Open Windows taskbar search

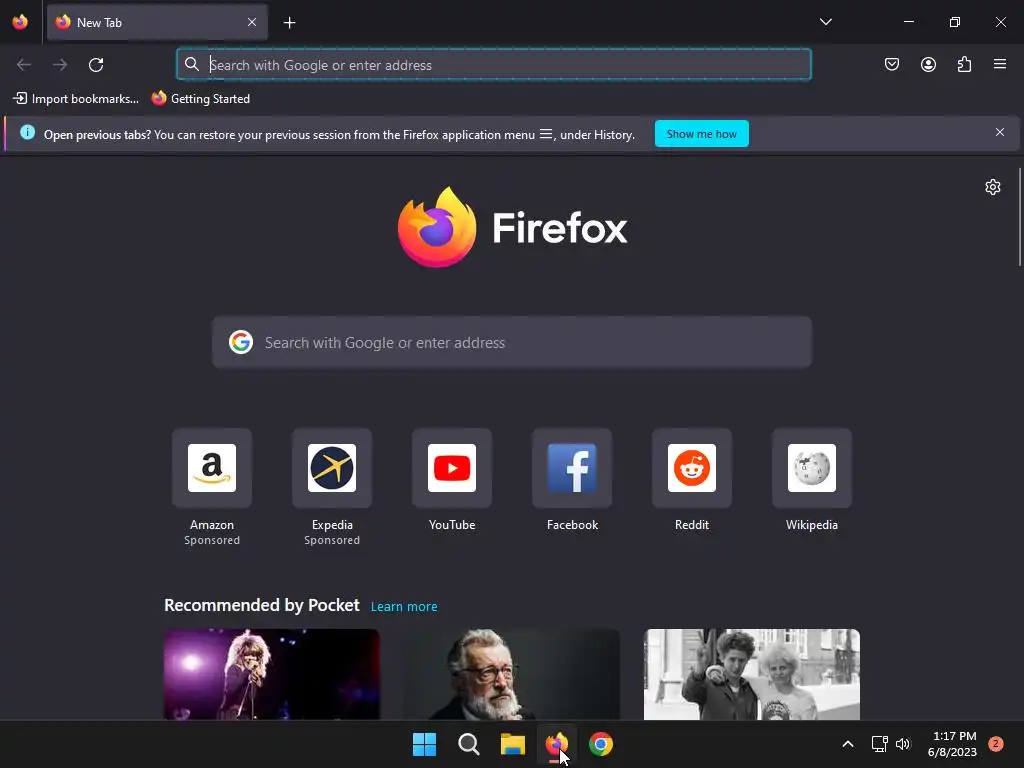coord(468,744)
